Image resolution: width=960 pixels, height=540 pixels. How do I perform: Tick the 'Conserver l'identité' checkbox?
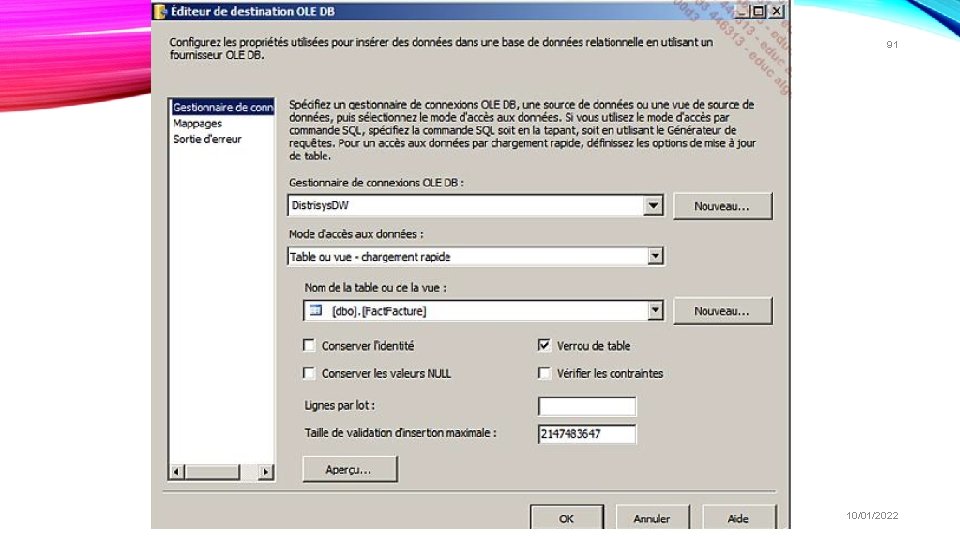(x=309, y=345)
